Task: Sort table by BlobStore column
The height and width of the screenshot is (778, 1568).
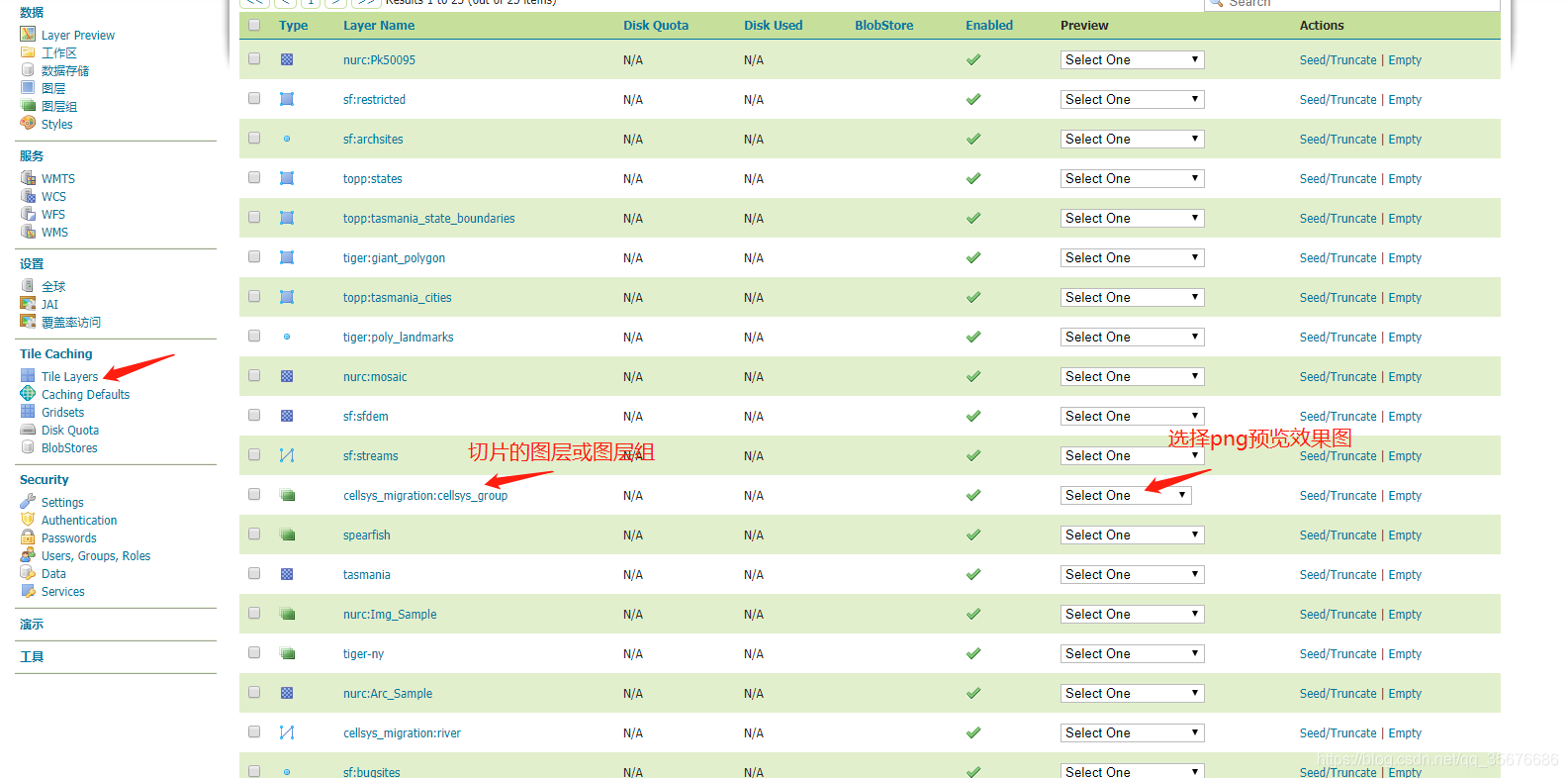Action: [x=884, y=26]
